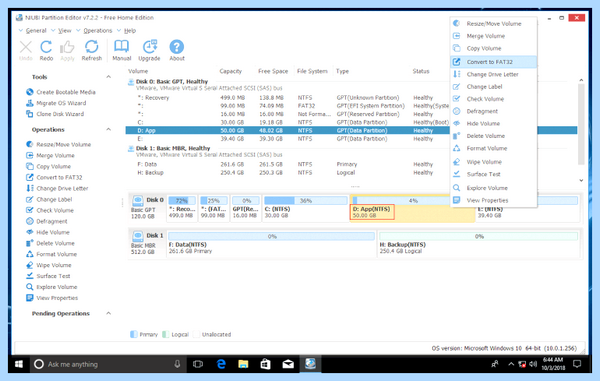600x381 pixels.
Task: Choose Format Volume in sidebar
Action: click(x=56, y=254)
